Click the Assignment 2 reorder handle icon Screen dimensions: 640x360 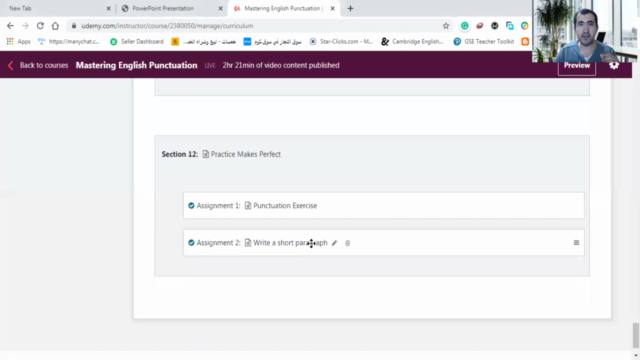click(576, 242)
